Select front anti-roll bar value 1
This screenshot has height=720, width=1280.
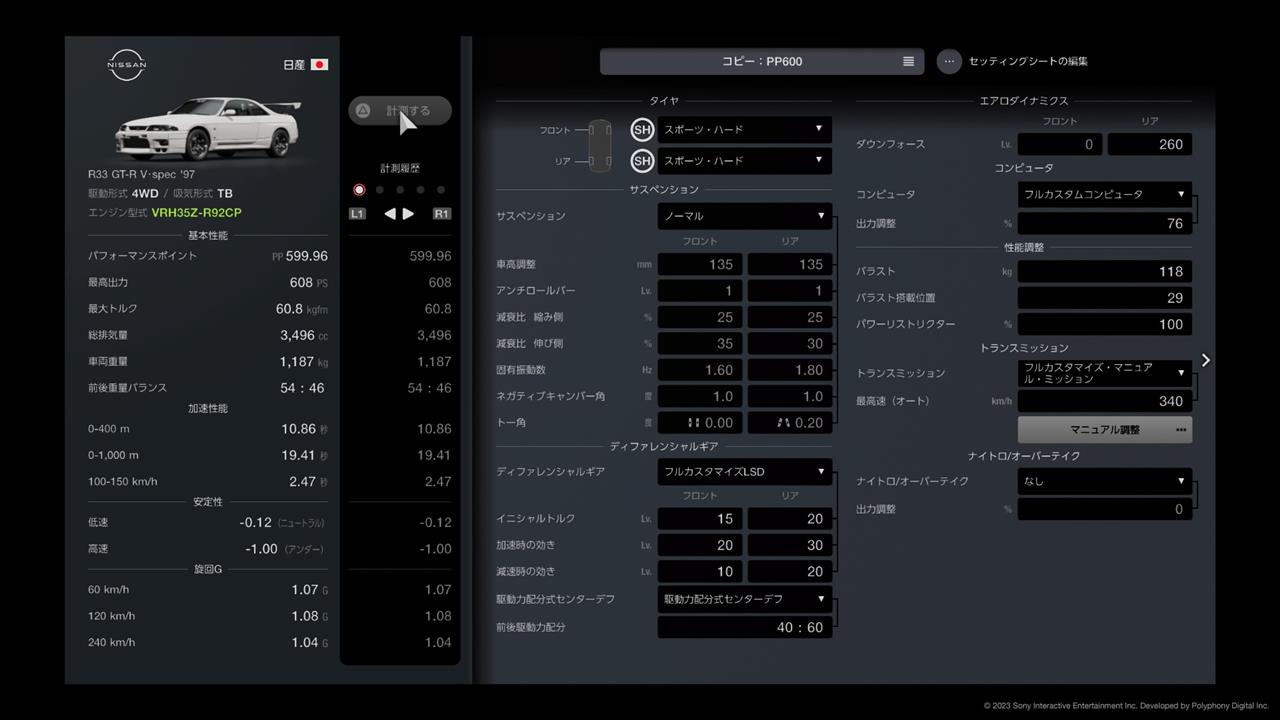[x=700, y=291]
